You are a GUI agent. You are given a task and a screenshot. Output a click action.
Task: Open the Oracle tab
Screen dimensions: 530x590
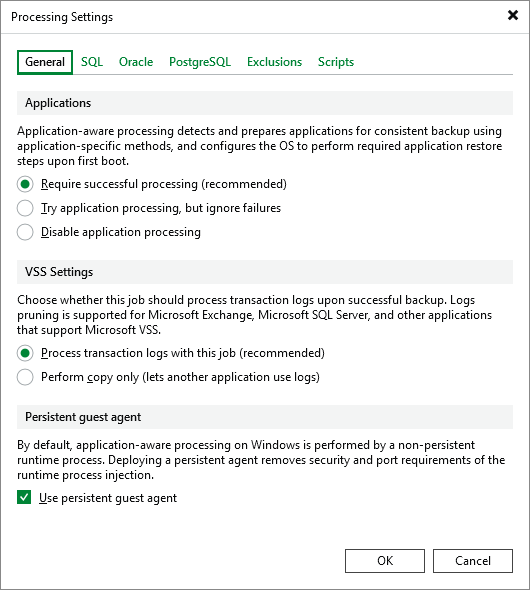[x=136, y=62]
